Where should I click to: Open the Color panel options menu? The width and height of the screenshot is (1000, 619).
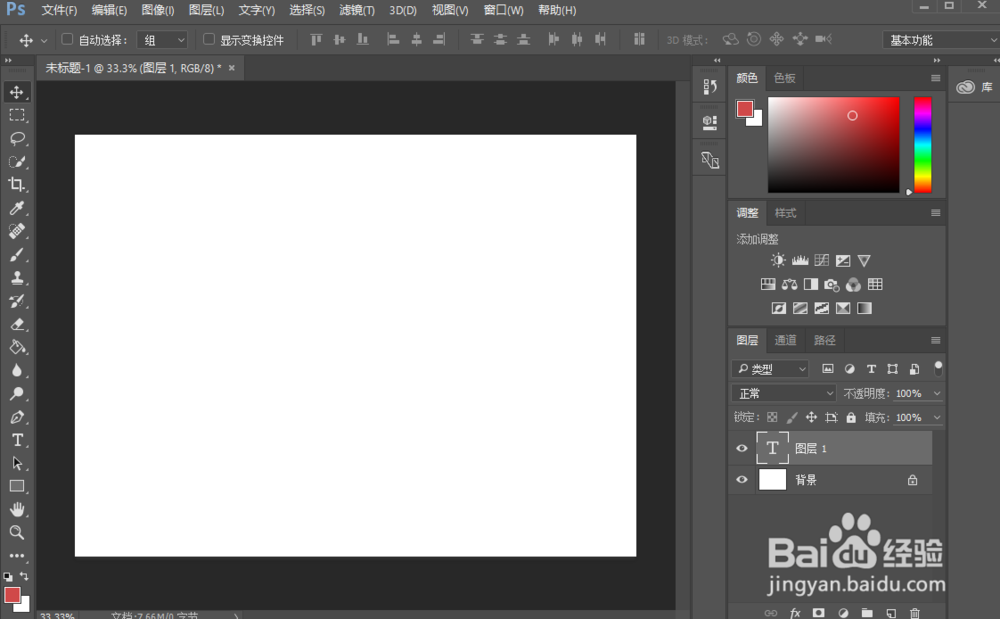[x=936, y=78]
